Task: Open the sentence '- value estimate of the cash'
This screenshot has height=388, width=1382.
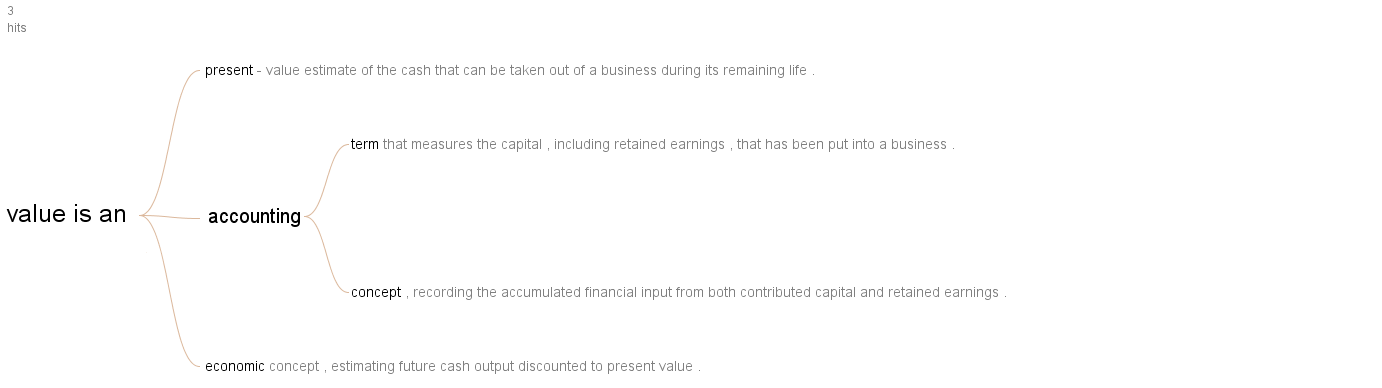Action: (x=536, y=71)
